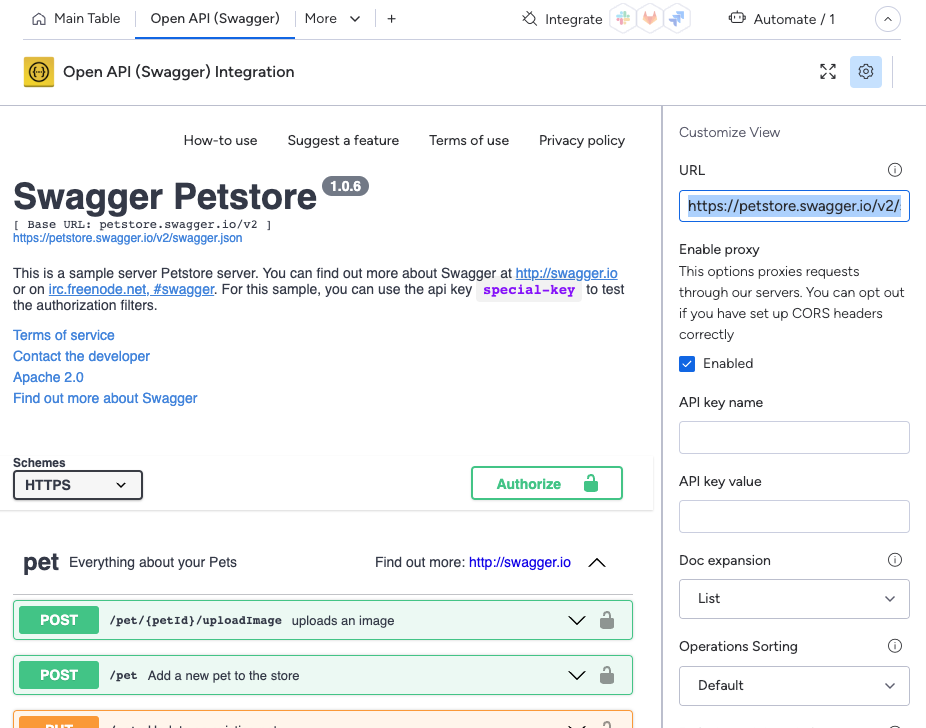Click the special-key code text
This screenshot has height=728, width=926.
tap(529, 290)
